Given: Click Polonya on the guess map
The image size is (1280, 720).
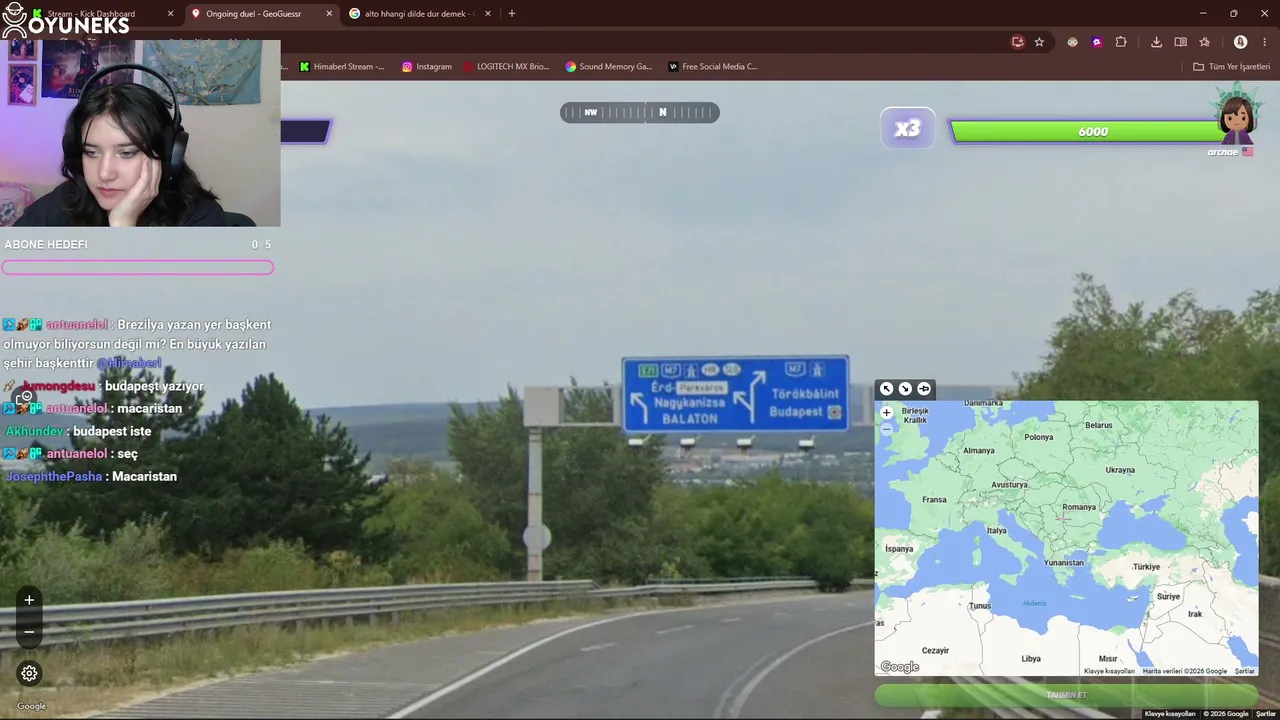Looking at the screenshot, I should pos(1039,437).
